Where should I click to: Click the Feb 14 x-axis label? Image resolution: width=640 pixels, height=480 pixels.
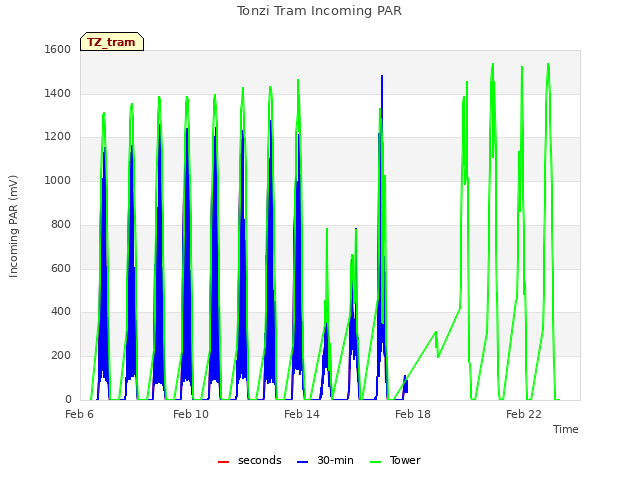point(302,414)
